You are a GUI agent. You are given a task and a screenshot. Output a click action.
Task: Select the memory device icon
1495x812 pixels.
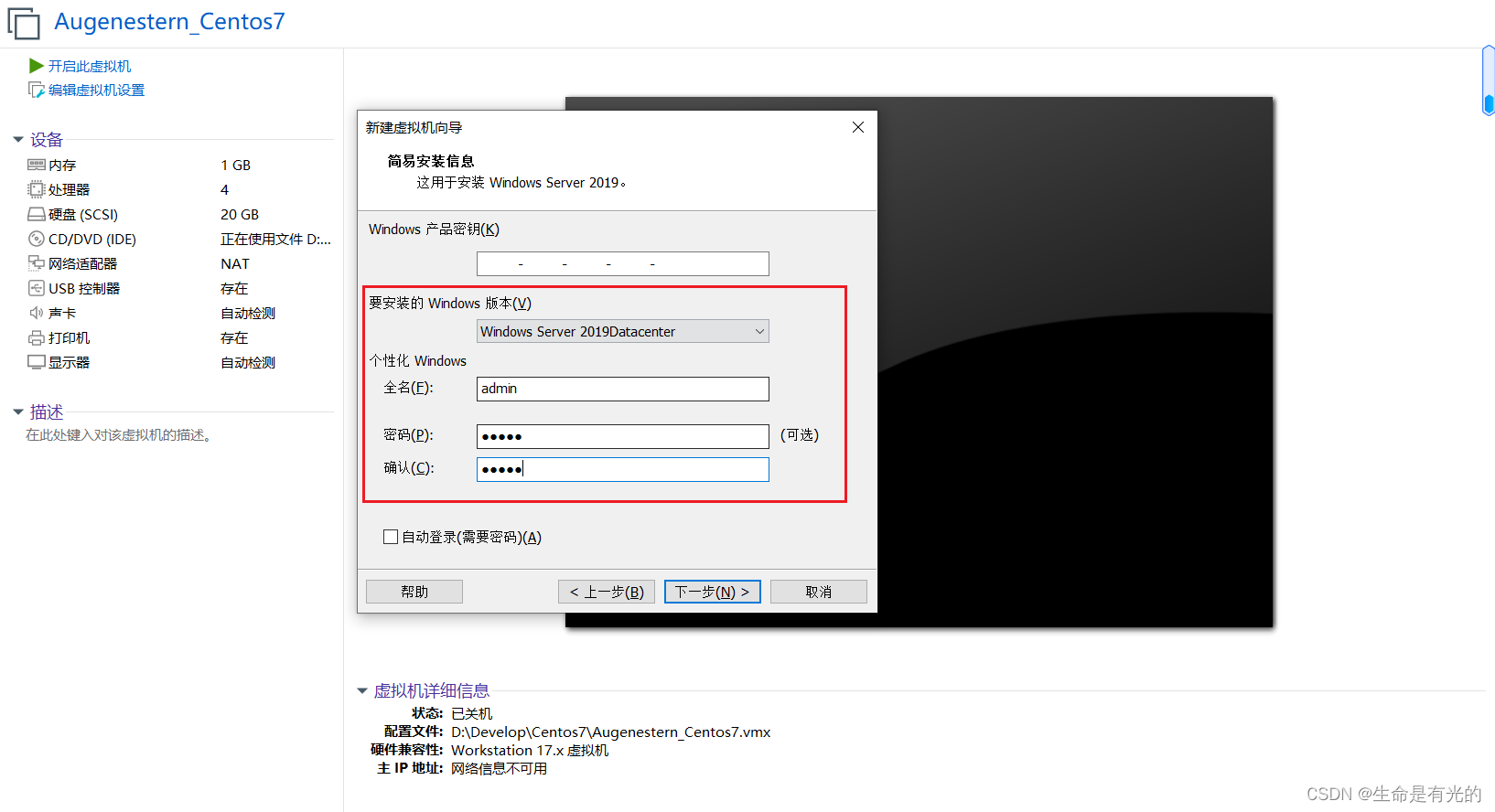click(x=37, y=165)
